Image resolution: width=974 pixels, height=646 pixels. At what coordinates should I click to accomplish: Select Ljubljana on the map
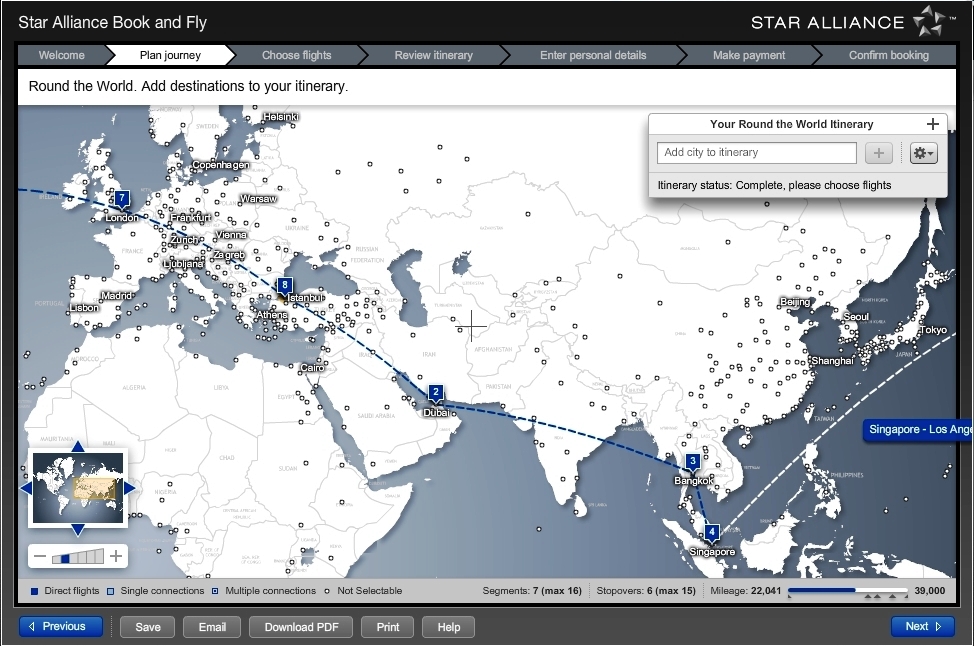pyautogui.click(x=183, y=264)
